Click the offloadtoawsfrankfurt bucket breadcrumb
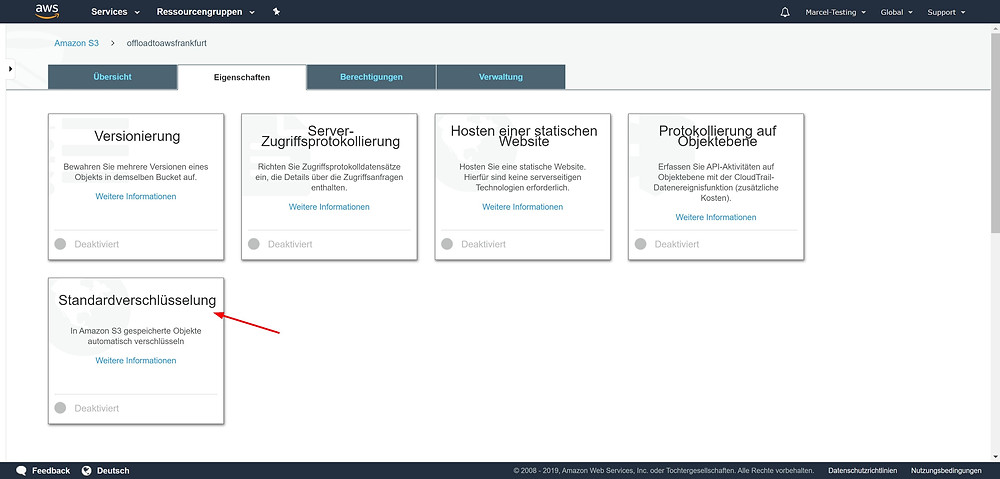 [166, 43]
